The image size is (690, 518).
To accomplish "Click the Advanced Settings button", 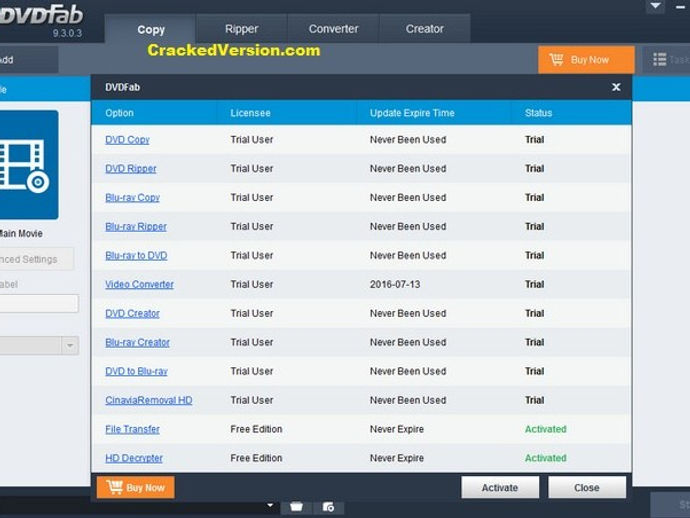I will tap(35, 259).
